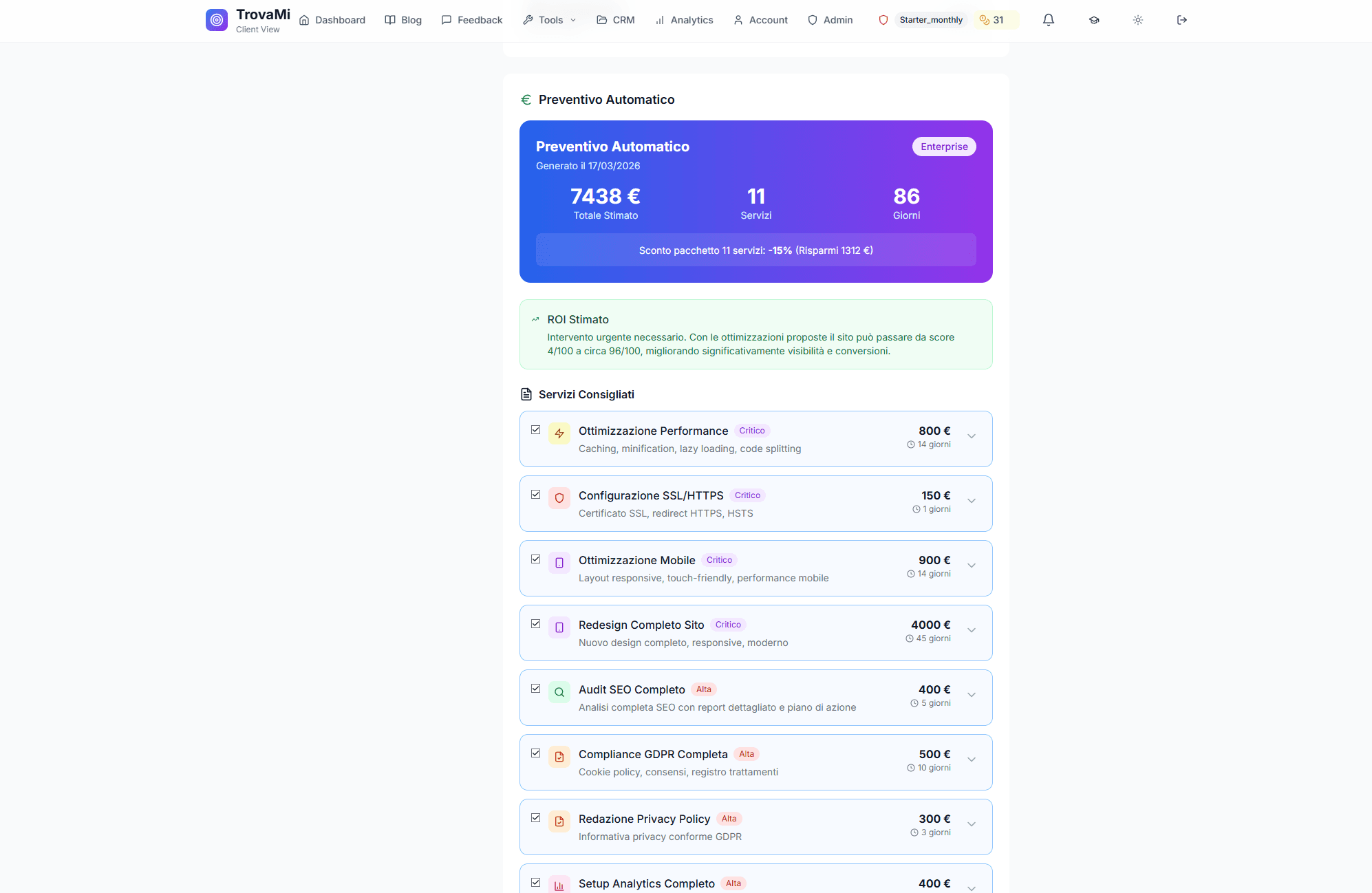The width and height of the screenshot is (1372, 893).
Task: Click the TrovaMi target logo
Action: [x=217, y=20]
